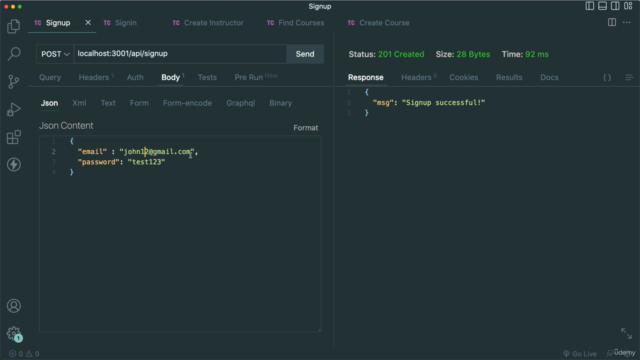Click the expand response arrows icon
This screenshot has width=640, height=360.
point(626,333)
